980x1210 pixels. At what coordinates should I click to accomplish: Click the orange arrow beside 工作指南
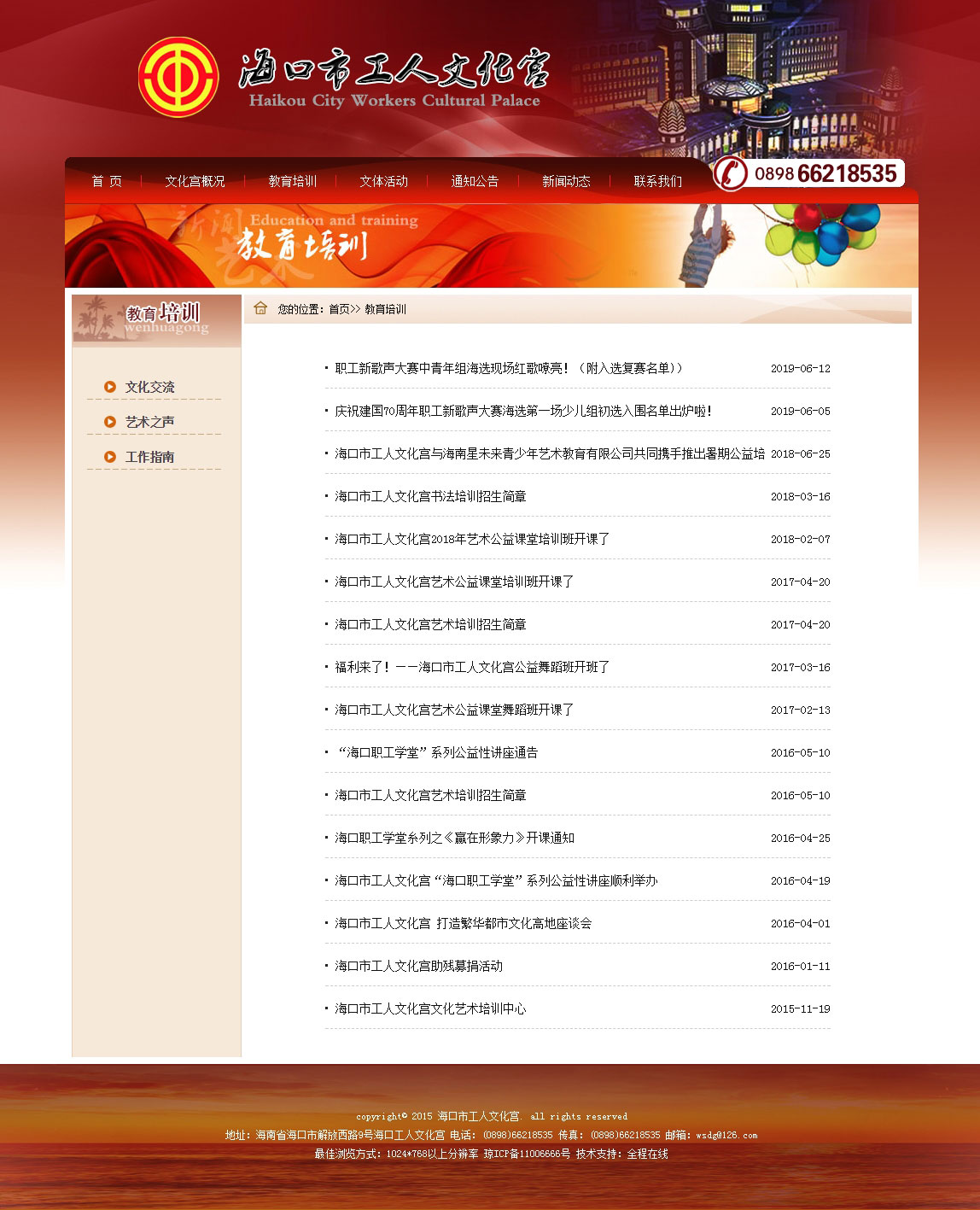(110, 457)
